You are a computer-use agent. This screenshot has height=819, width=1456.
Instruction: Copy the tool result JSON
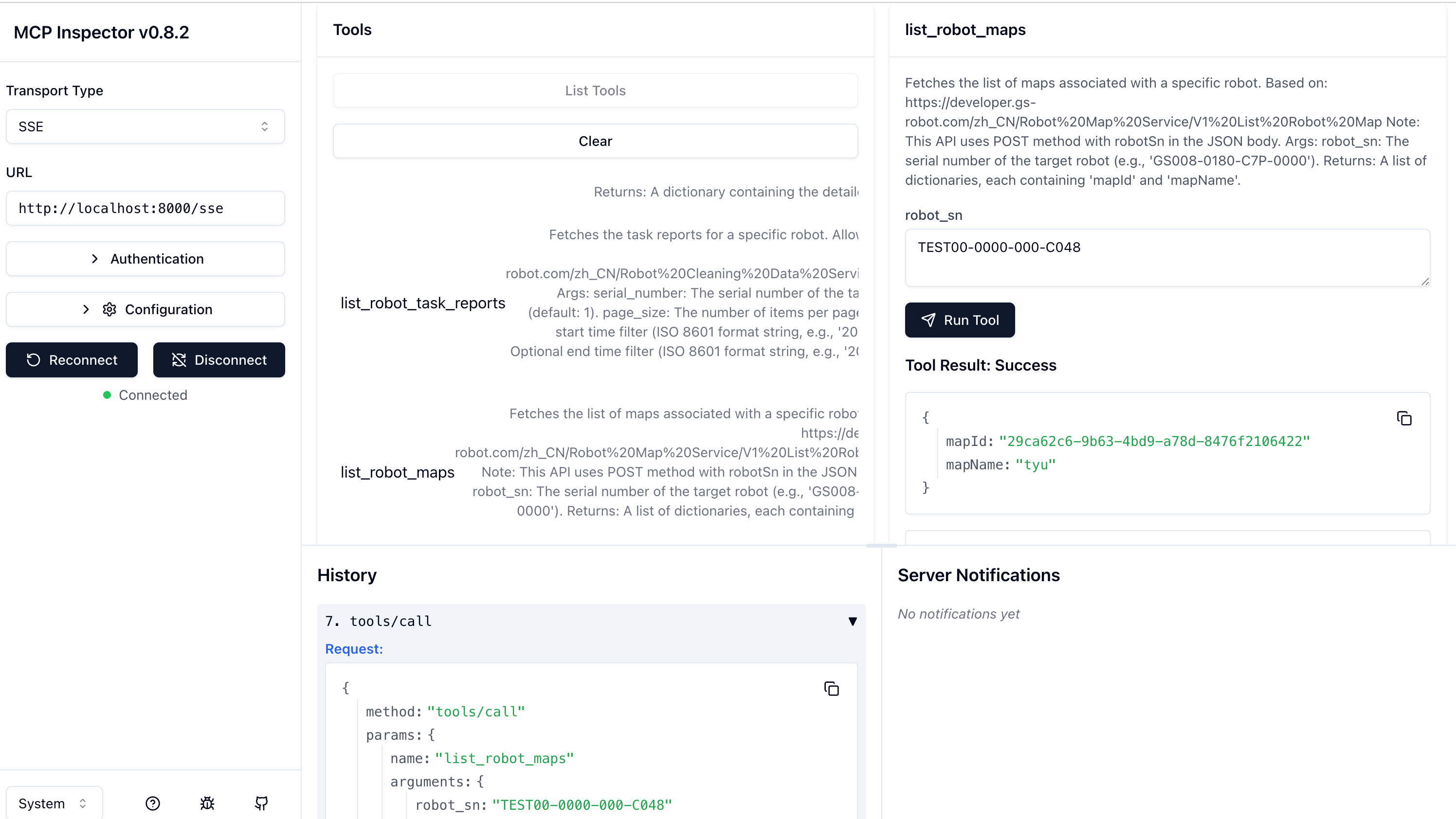coord(1404,419)
